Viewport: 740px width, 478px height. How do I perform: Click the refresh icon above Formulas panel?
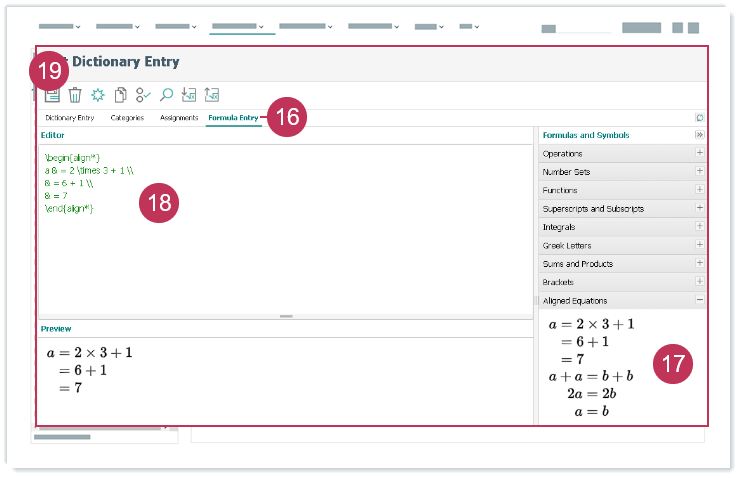700,118
